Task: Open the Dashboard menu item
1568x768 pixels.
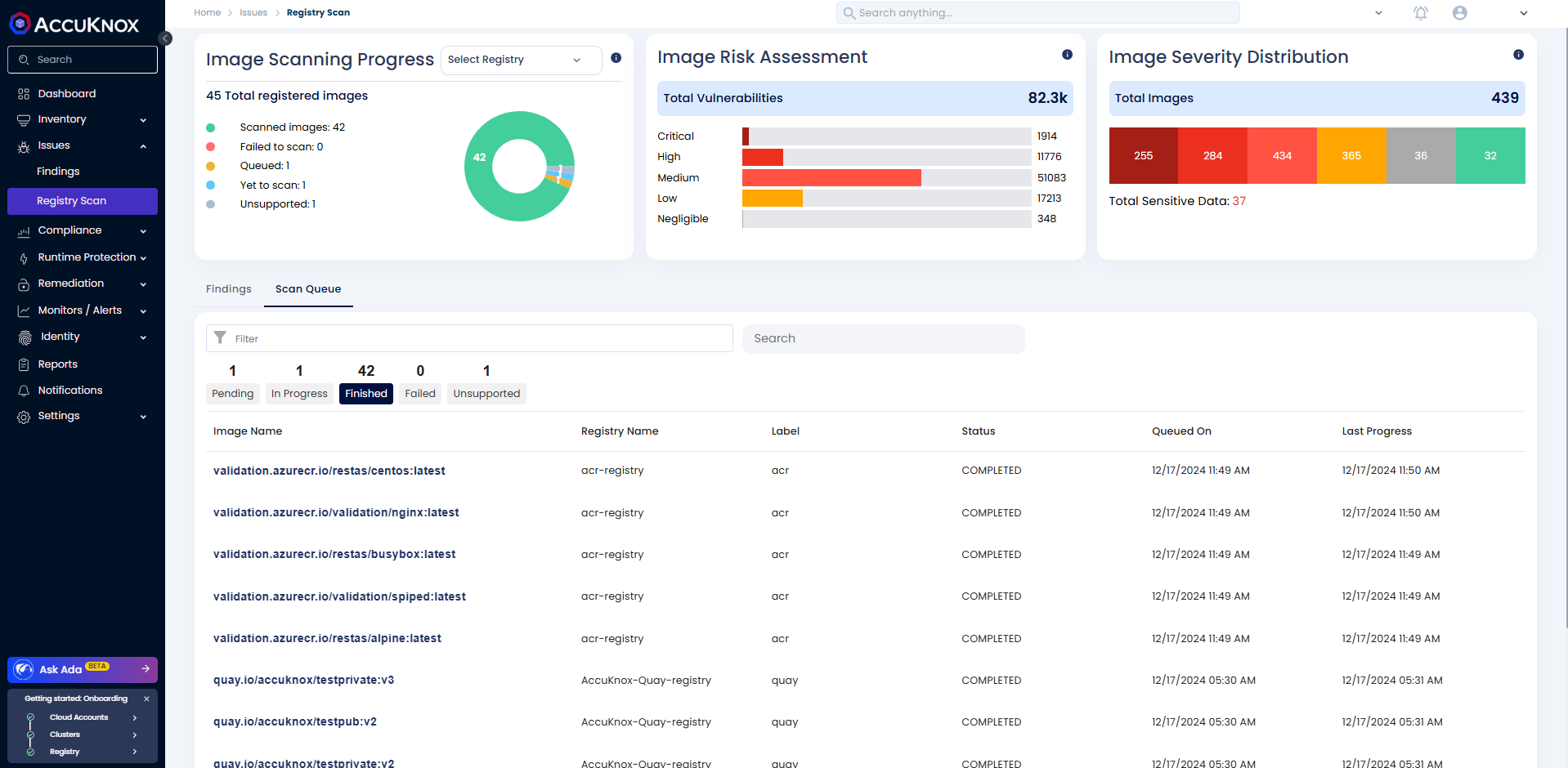Action: click(x=67, y=94)
